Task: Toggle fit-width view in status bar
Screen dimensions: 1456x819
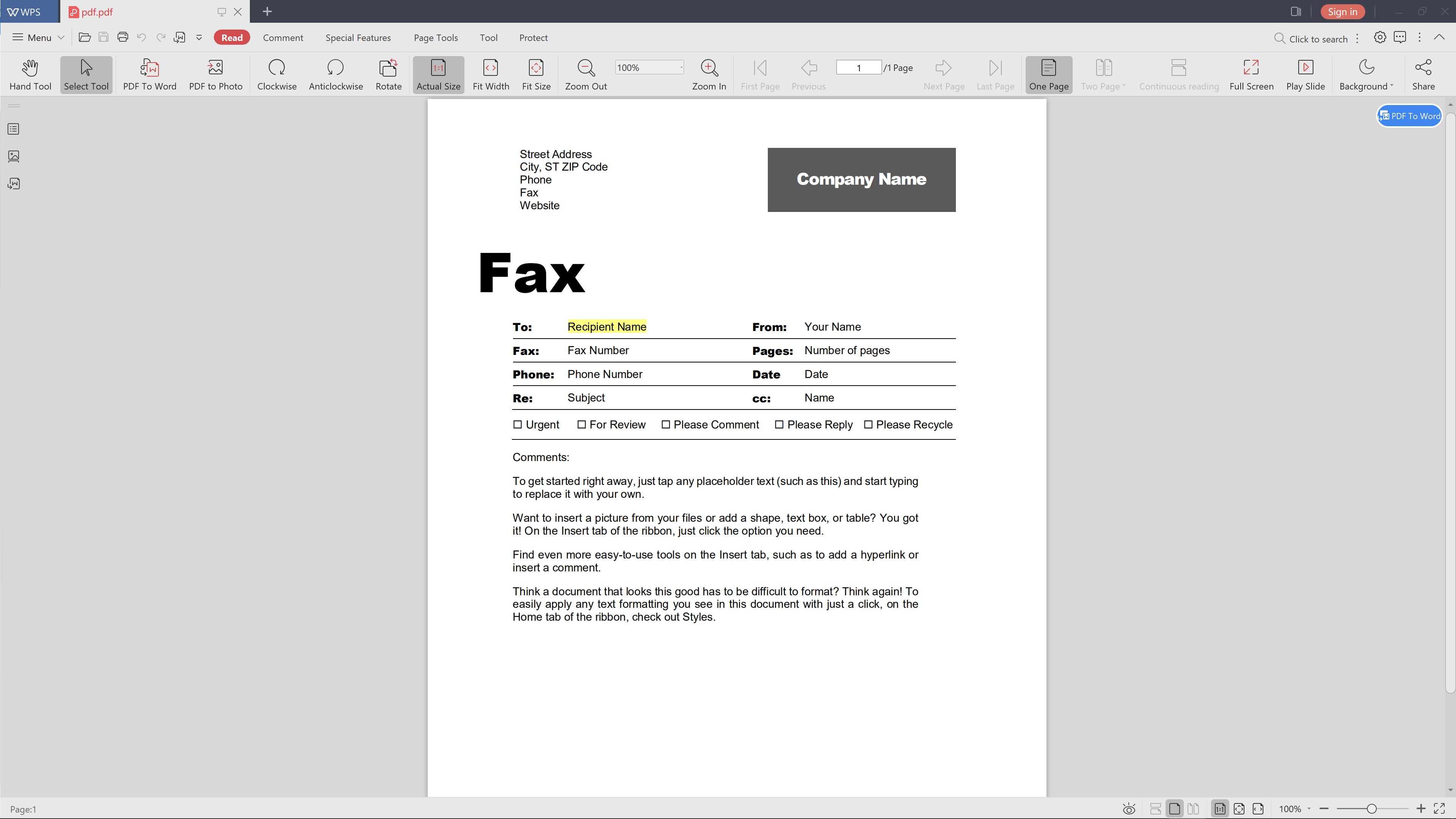Action: pyautogui.click(x=1258, y=809)
